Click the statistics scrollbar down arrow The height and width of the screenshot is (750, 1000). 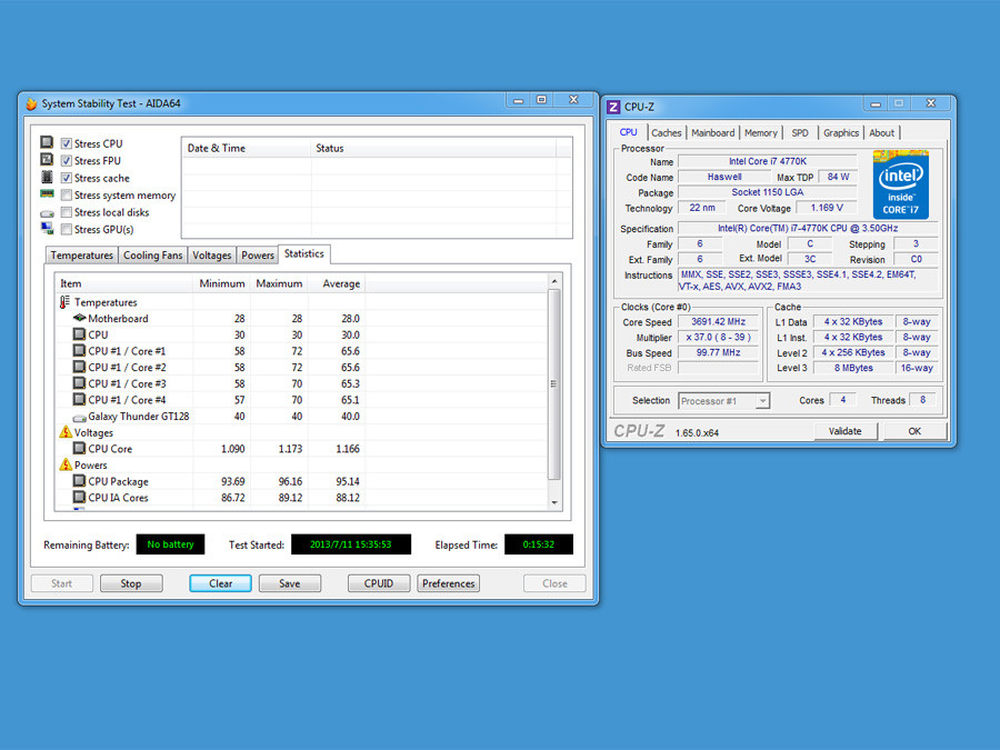[x=554, y=503]
